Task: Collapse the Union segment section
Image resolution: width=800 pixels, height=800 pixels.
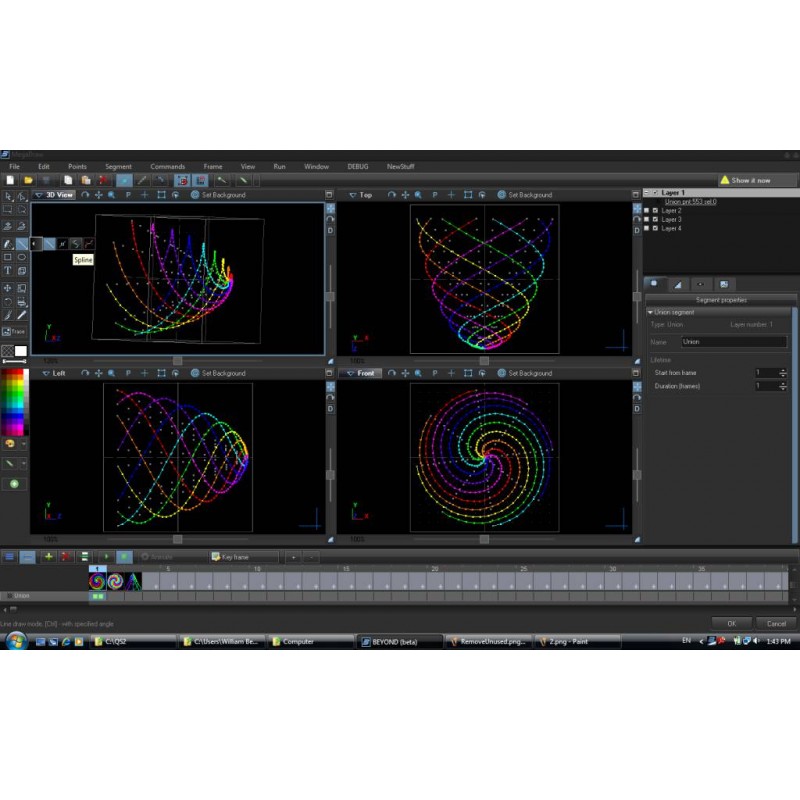Action: pyautogui.click(x=650, y=312)
